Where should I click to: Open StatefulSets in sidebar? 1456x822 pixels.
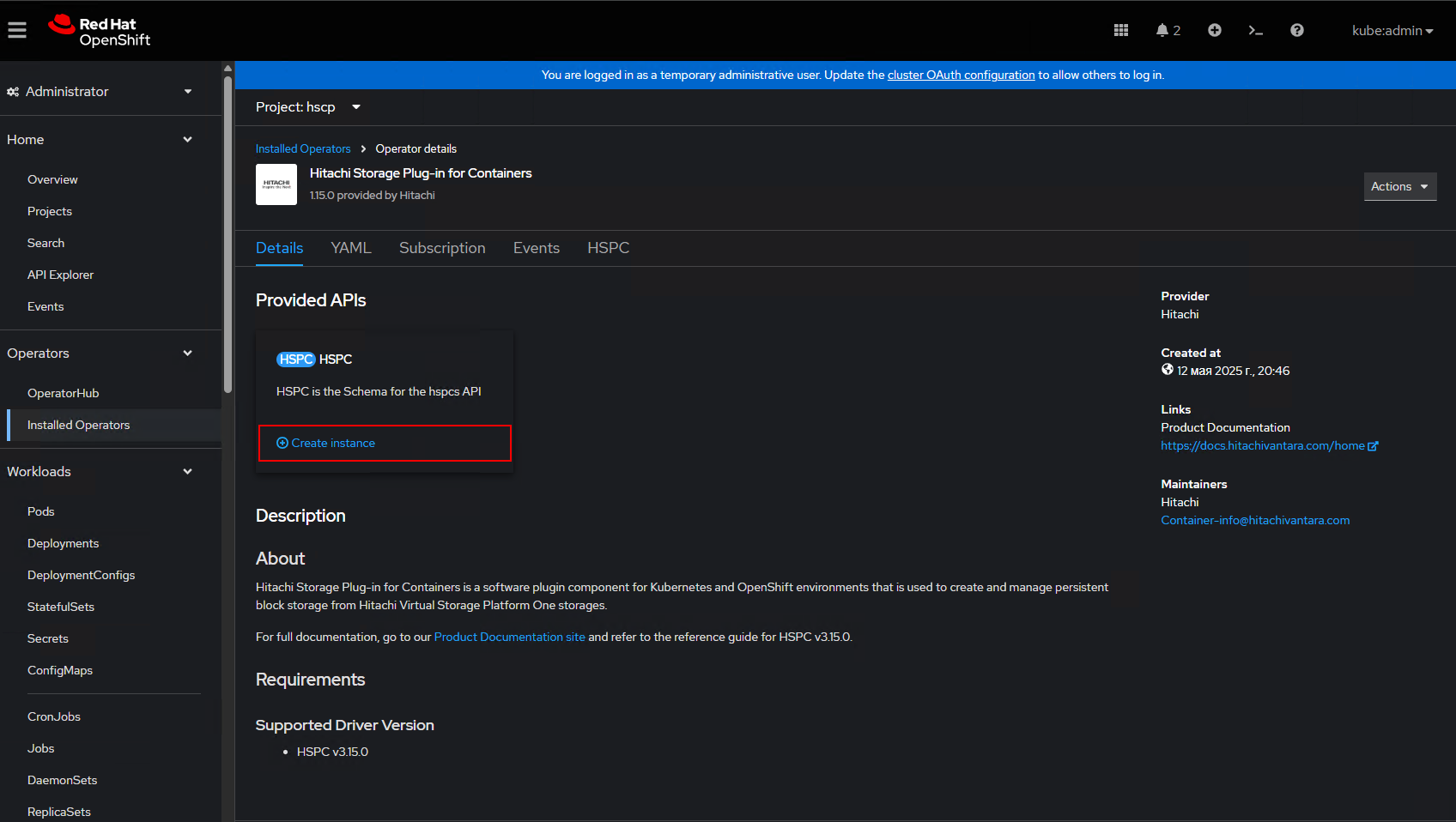pyautogui.click(x=61, y=607)
